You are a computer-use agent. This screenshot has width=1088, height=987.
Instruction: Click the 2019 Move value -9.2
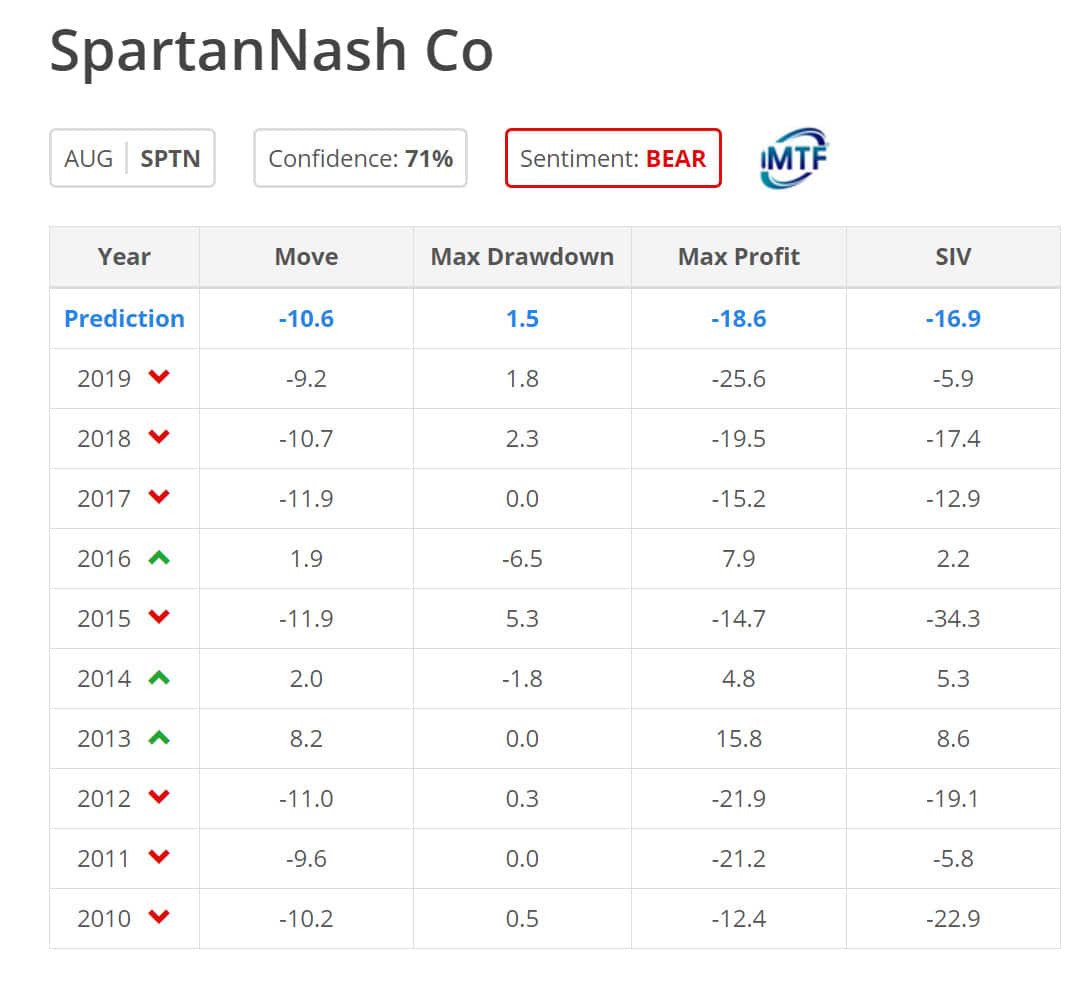pyautogui.click(x=306, y=379)
